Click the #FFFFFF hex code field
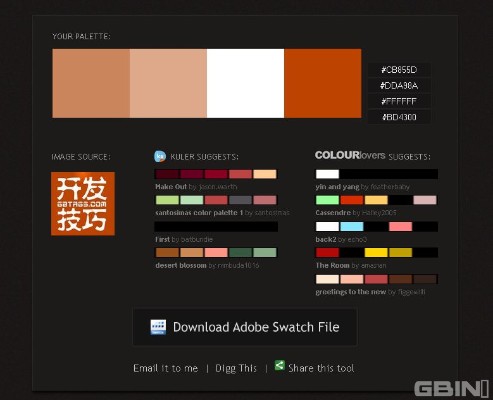 [x=399, y=101]
